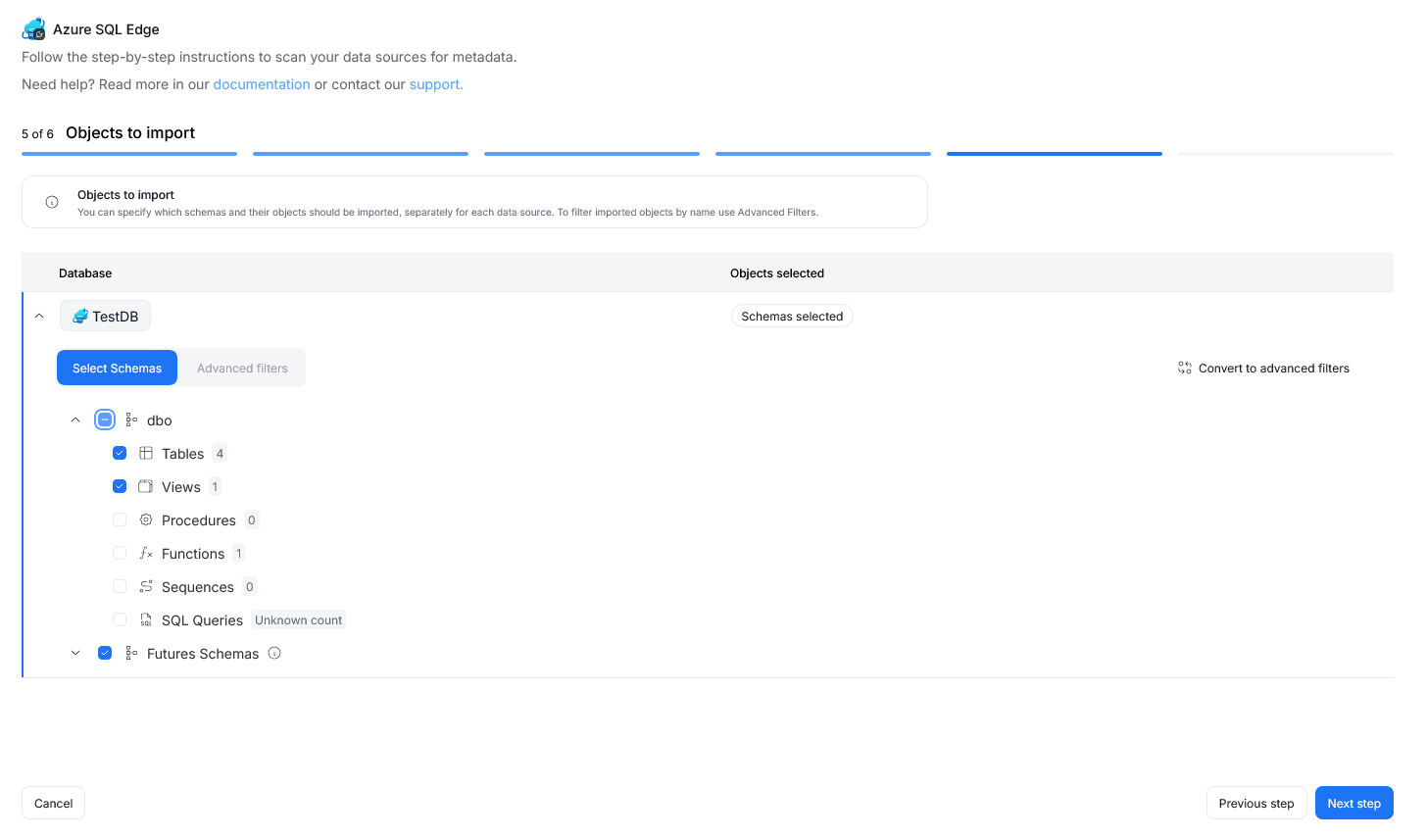Click the TestDB database chip
The image size is (1427, 840).
tap(105, 316)
